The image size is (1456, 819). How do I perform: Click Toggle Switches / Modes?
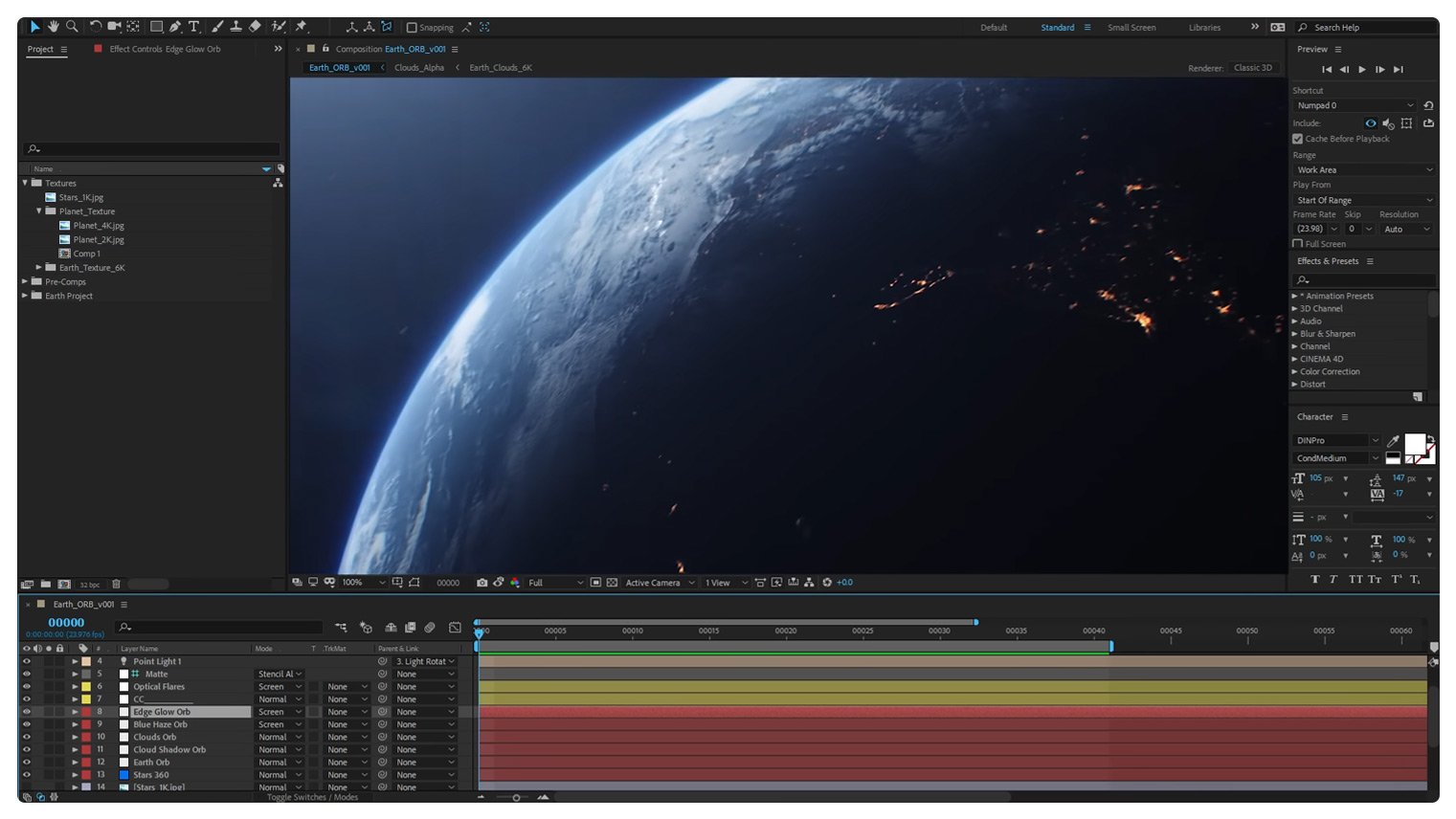(315, 796)
